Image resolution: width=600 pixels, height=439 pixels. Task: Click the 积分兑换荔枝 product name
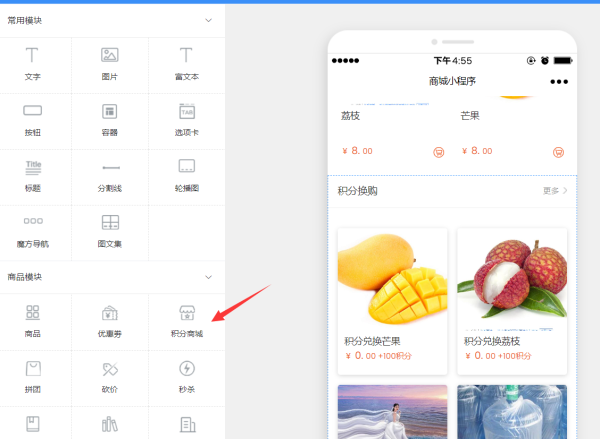[x=492, y=341]
